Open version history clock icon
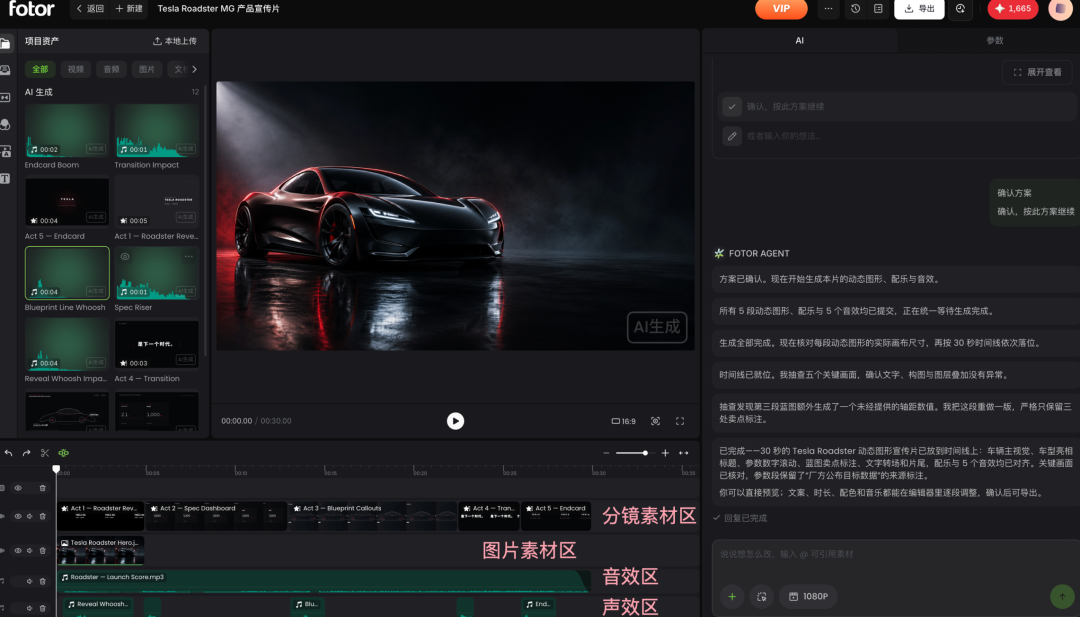This screenshot has width=1080, height=617. tap(855, 8)
